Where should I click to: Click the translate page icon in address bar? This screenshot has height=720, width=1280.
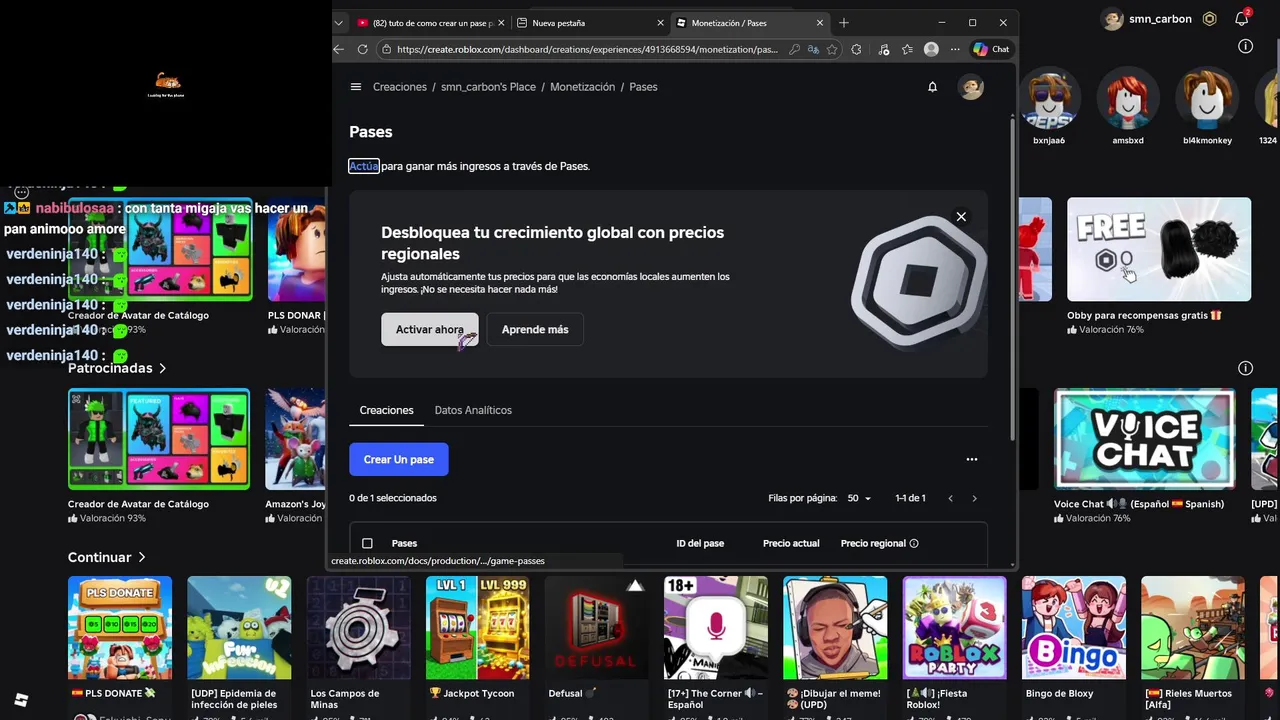(813, 49)
